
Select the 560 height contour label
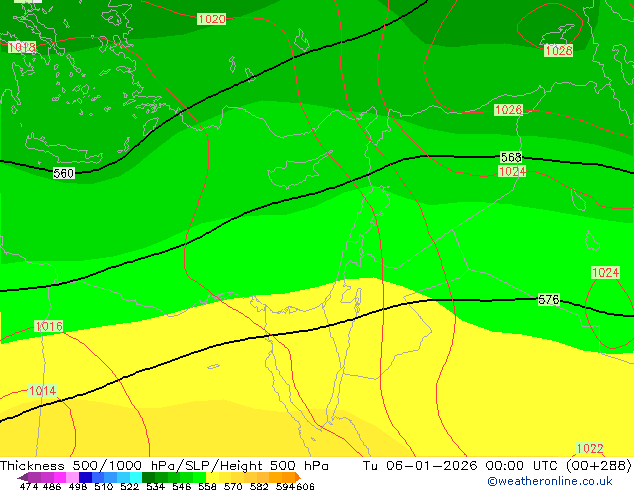[x=63, y=173]
